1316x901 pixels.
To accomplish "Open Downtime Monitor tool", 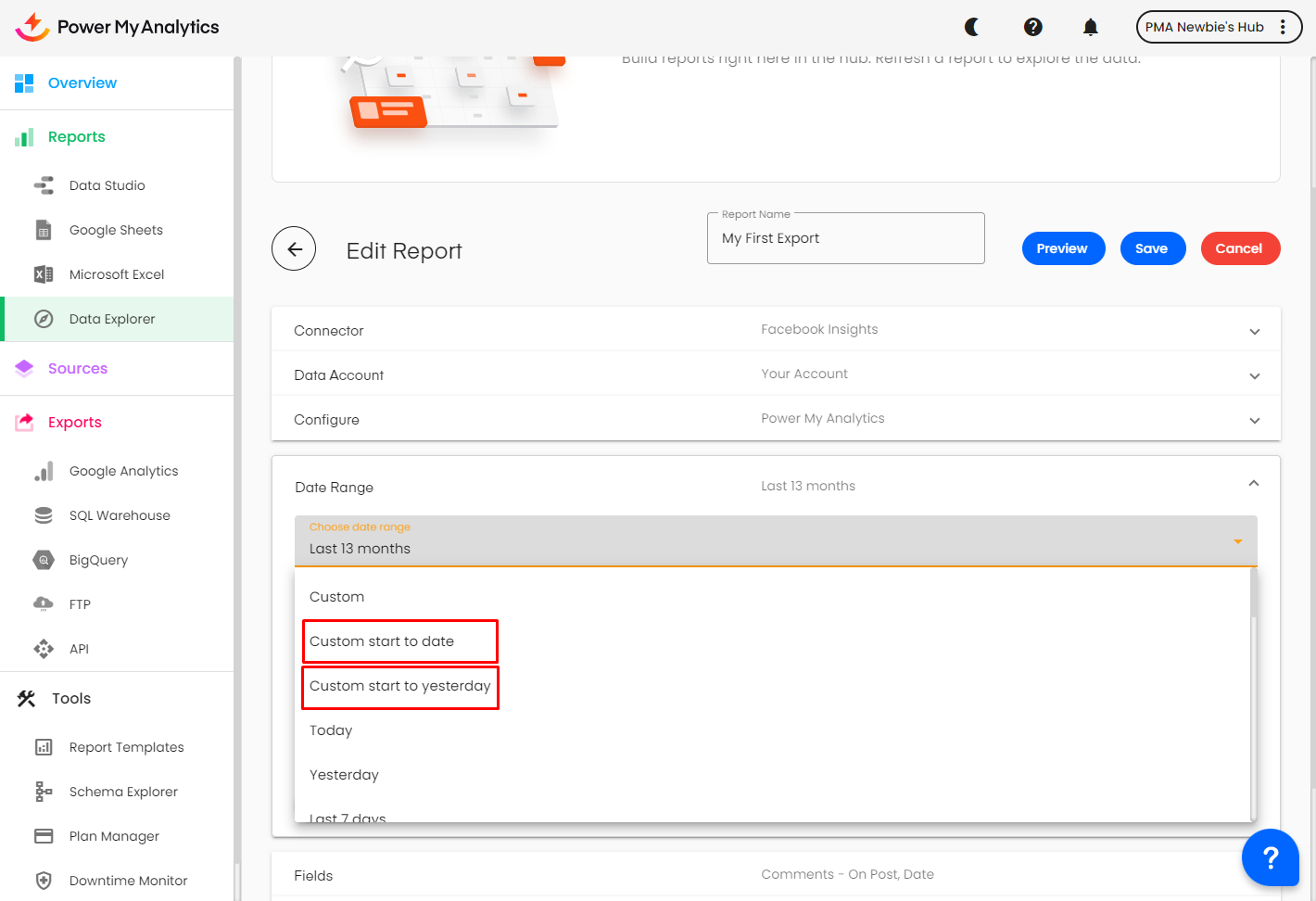I will pos(128,881).
